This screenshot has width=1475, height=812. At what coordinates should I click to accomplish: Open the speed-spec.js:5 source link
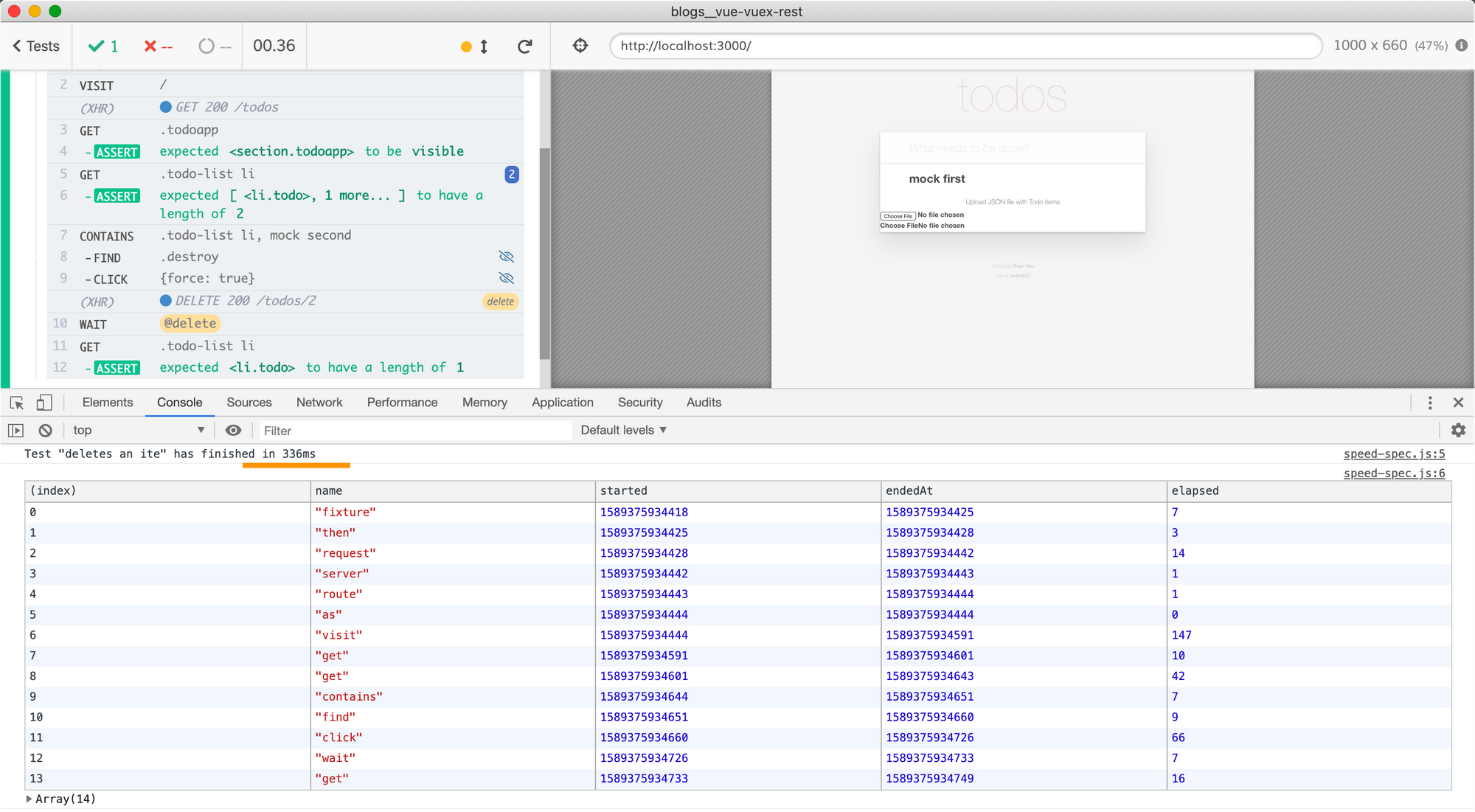point(1393,454)
